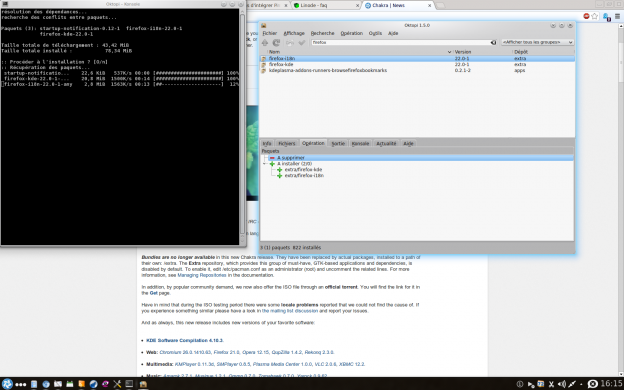This screenshot has width=624, height=390.
Task: Open the Aide menu in Octopi
Action: (x=393, y=33)
